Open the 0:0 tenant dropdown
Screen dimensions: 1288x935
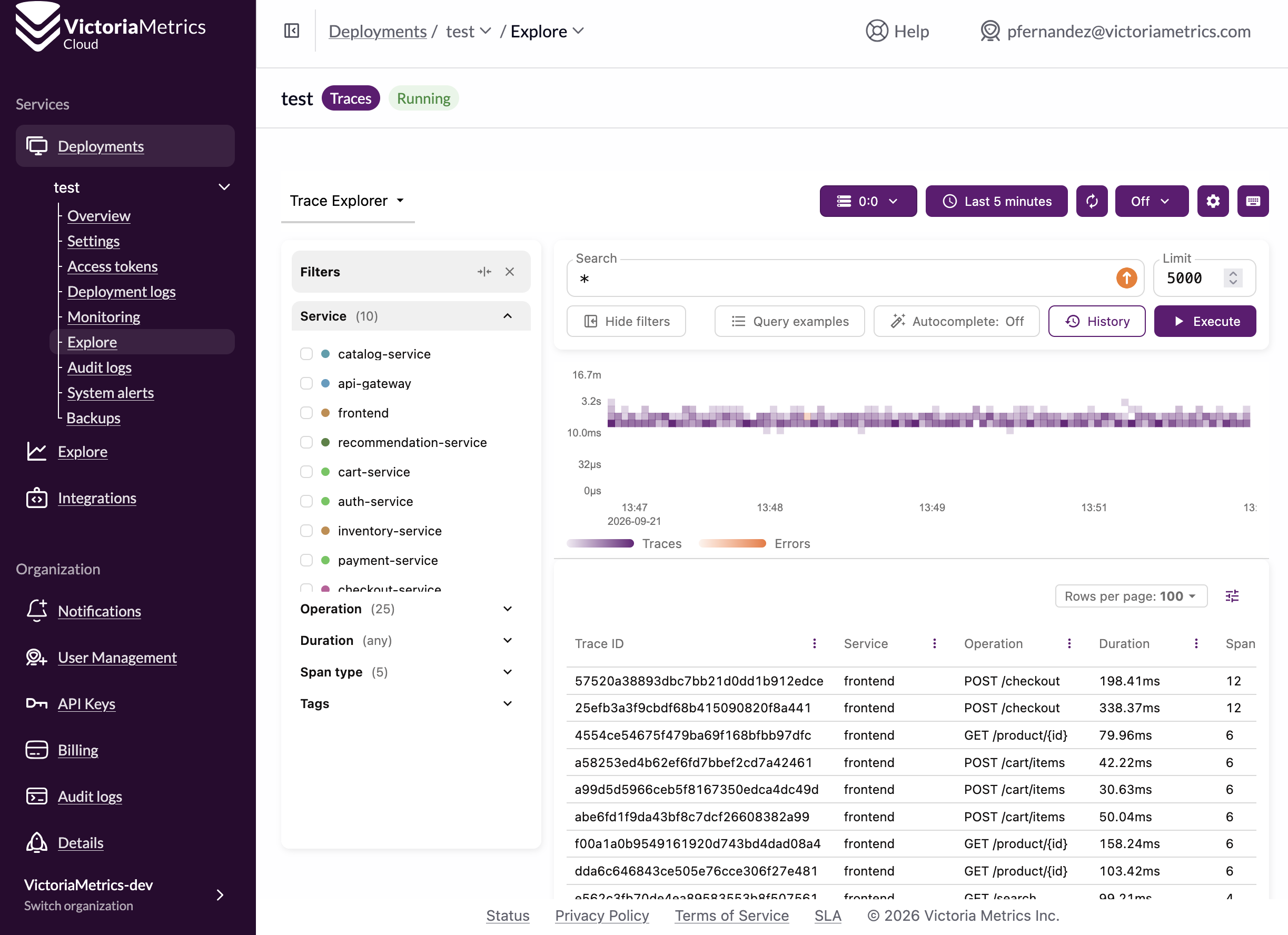tap(868, 201)
